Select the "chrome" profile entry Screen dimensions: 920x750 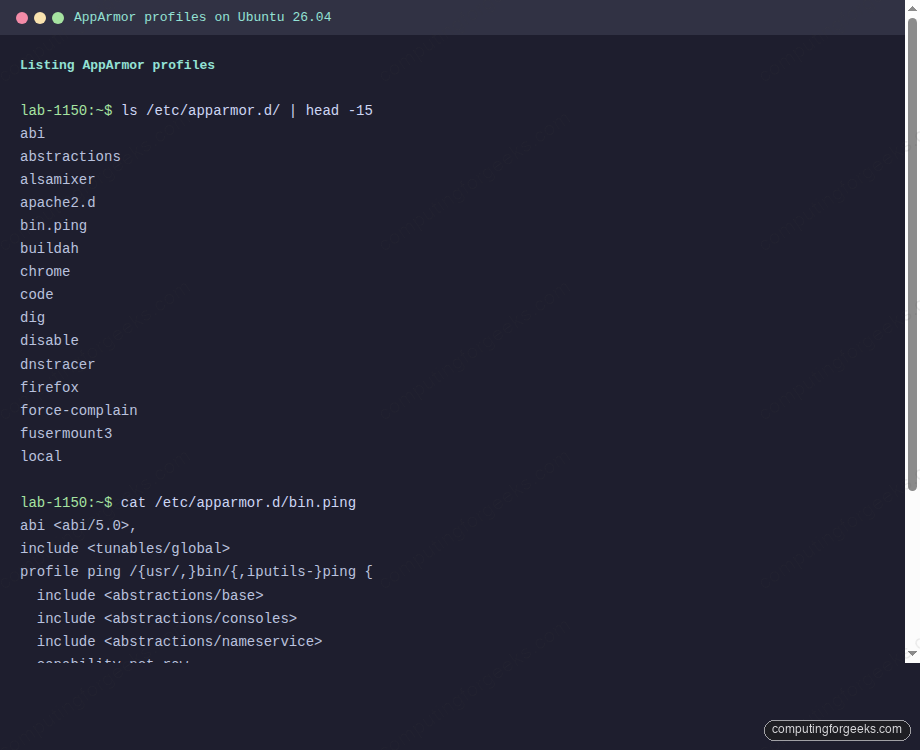(45, 271)
